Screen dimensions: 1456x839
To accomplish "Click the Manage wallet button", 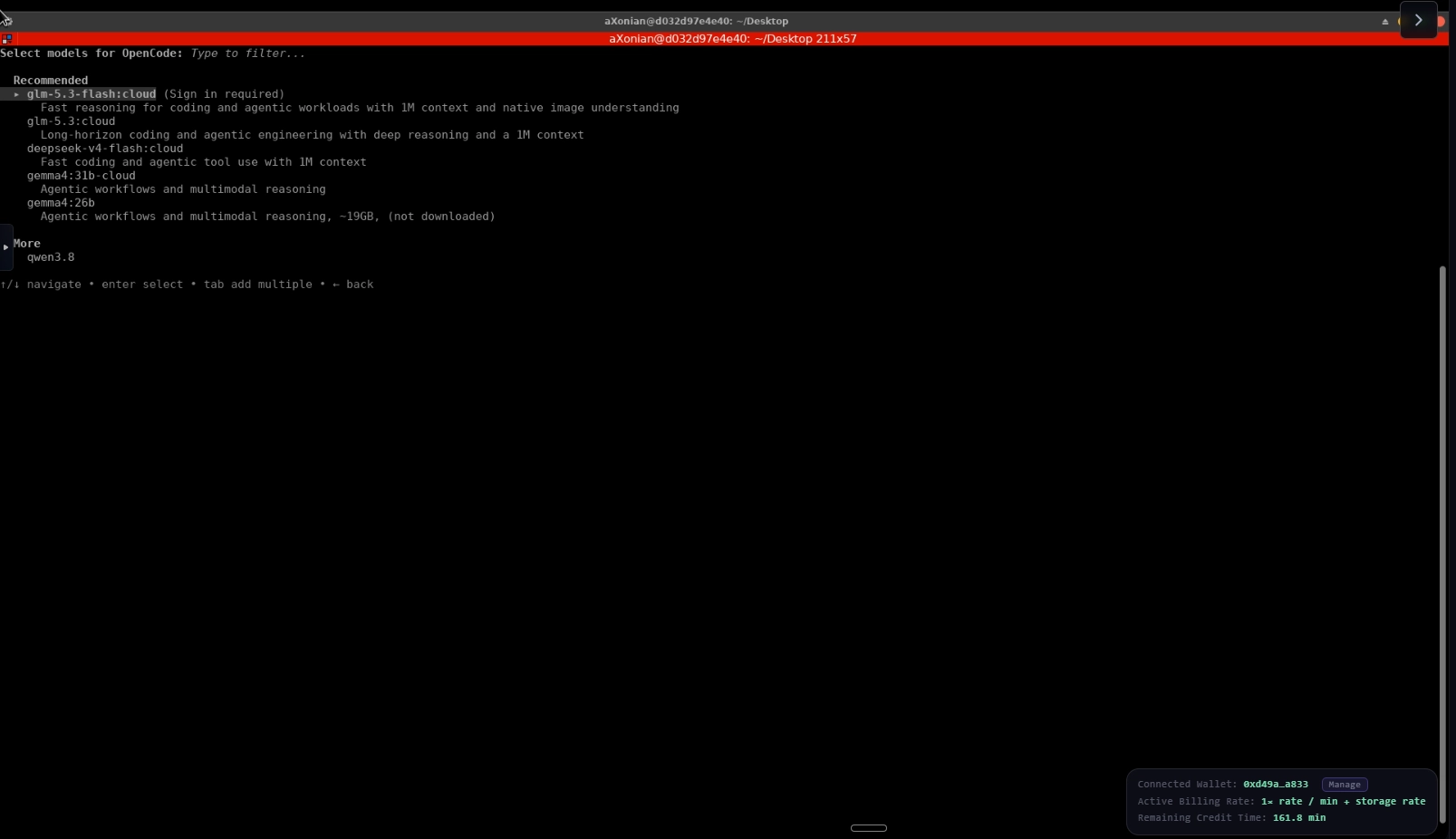I will coord(1345,785).
